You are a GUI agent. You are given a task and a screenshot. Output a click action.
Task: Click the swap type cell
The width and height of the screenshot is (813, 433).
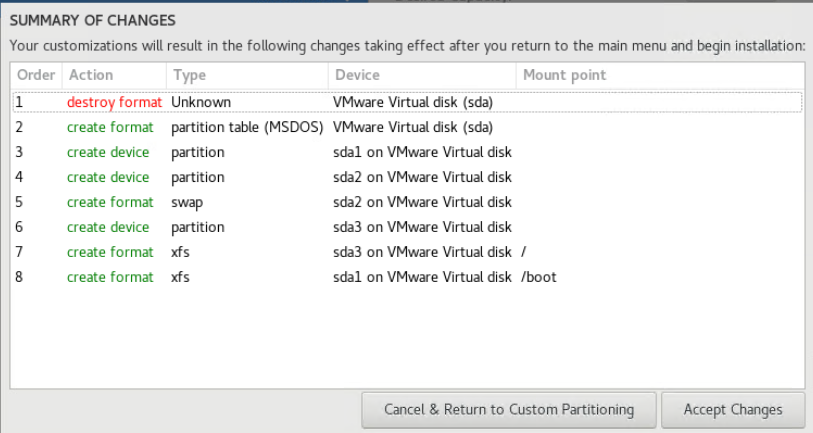(188, 202)
